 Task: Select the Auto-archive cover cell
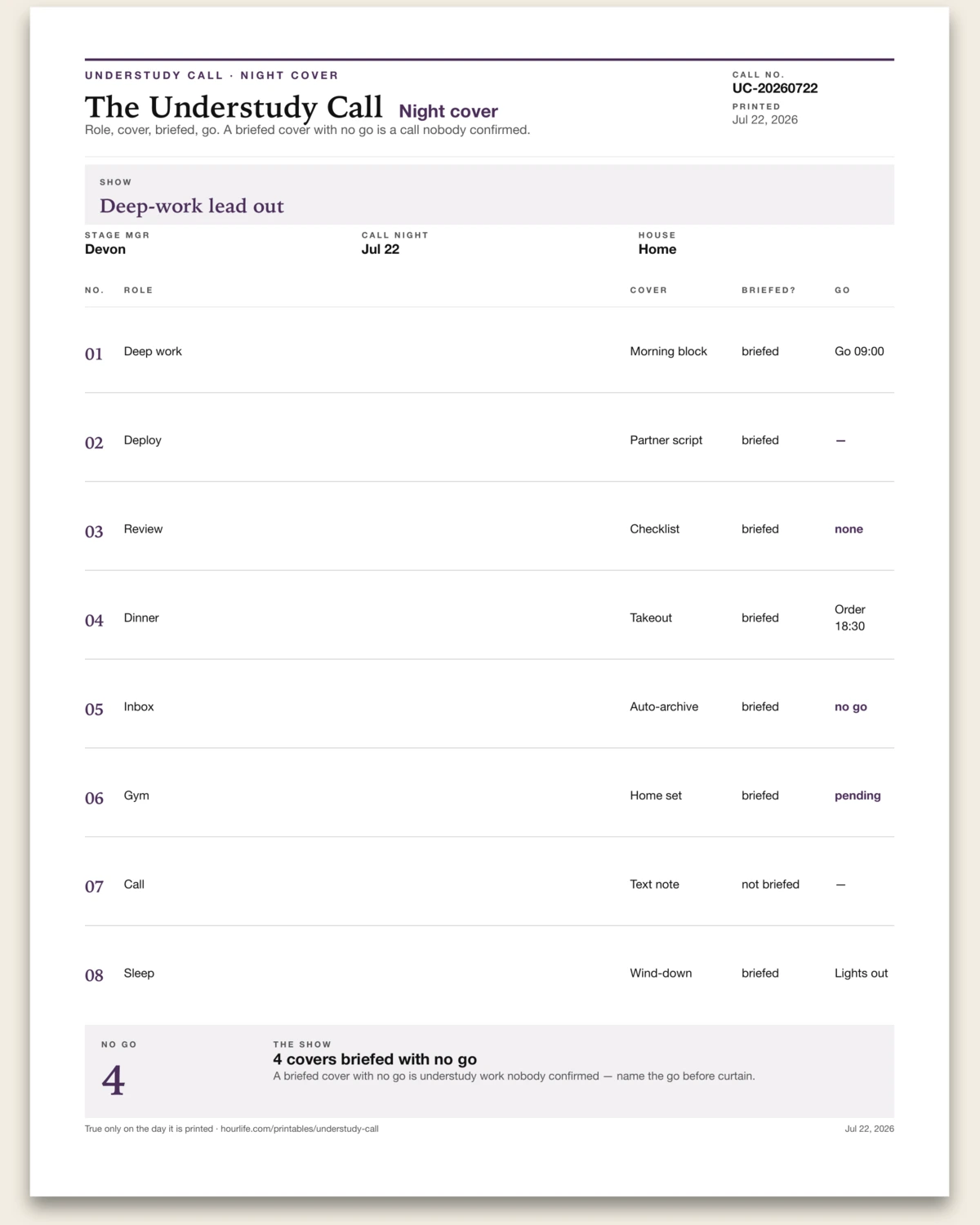[664, 706]
